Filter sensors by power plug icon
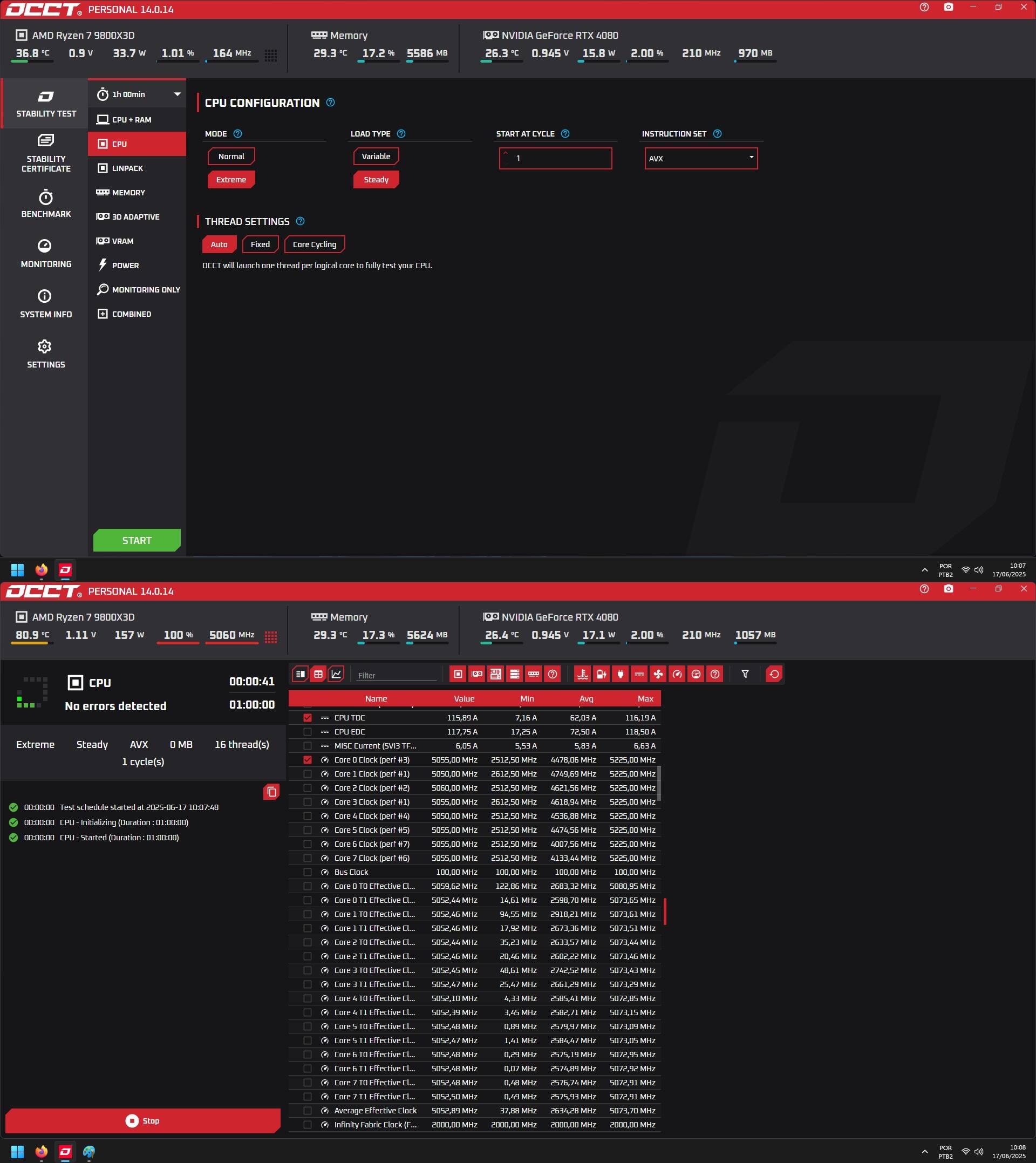This screenshot has height=1163, width=1036. [621, 674]
